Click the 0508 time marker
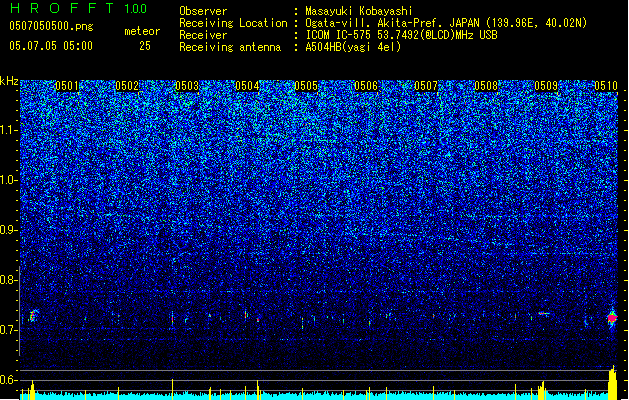The width and height of the screenshot is (629, 400). [486, 86]
